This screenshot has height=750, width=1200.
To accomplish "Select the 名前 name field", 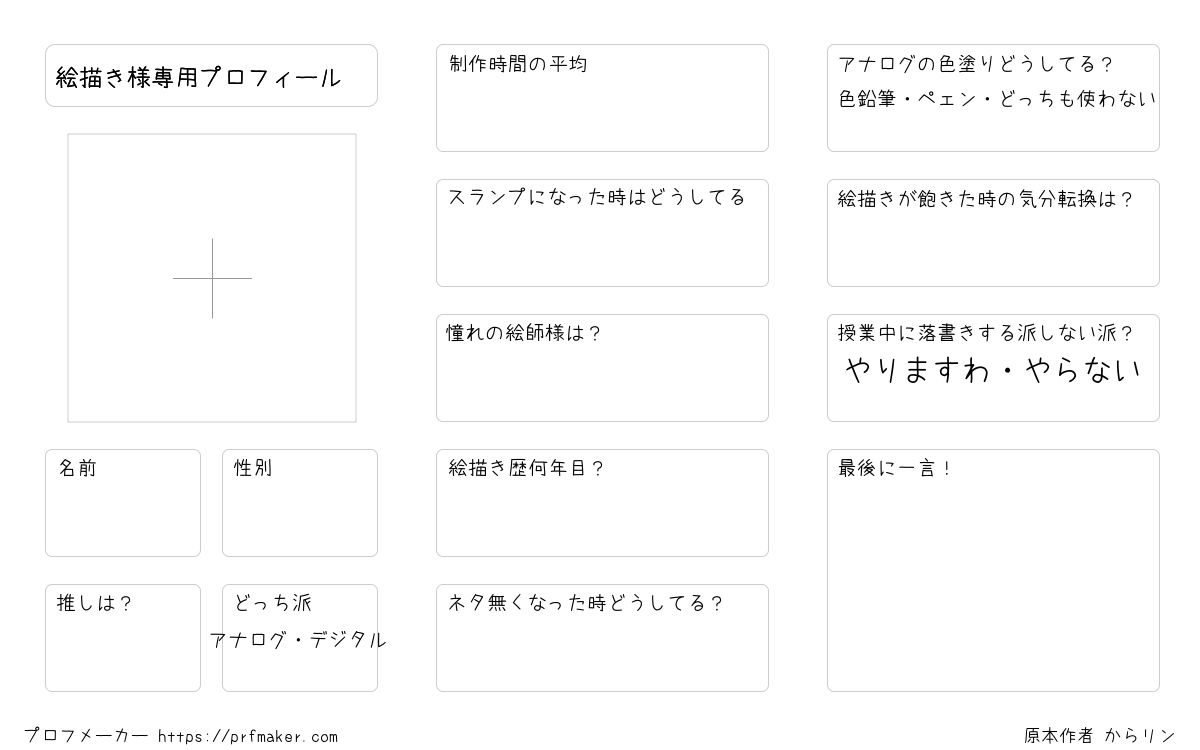I will [x=123, y=503].
